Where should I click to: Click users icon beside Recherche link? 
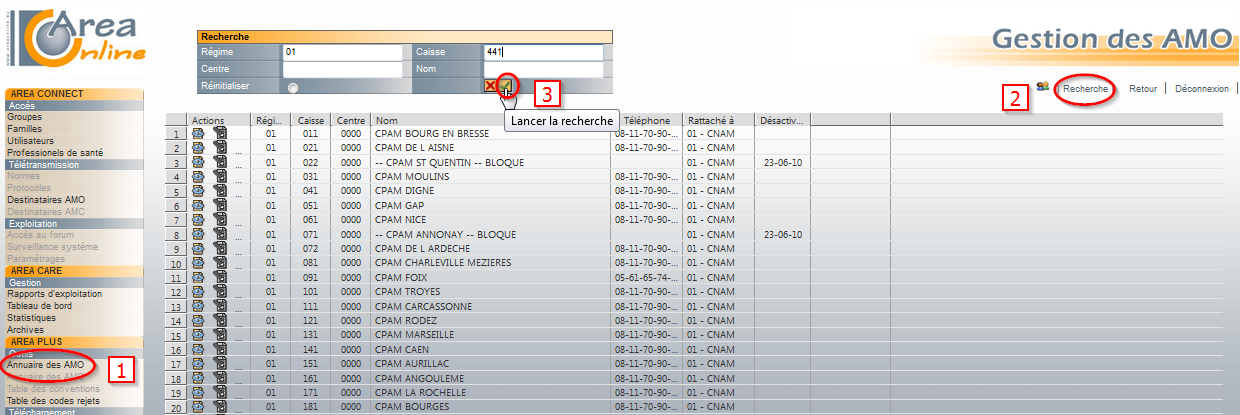tap(1042, 87)
